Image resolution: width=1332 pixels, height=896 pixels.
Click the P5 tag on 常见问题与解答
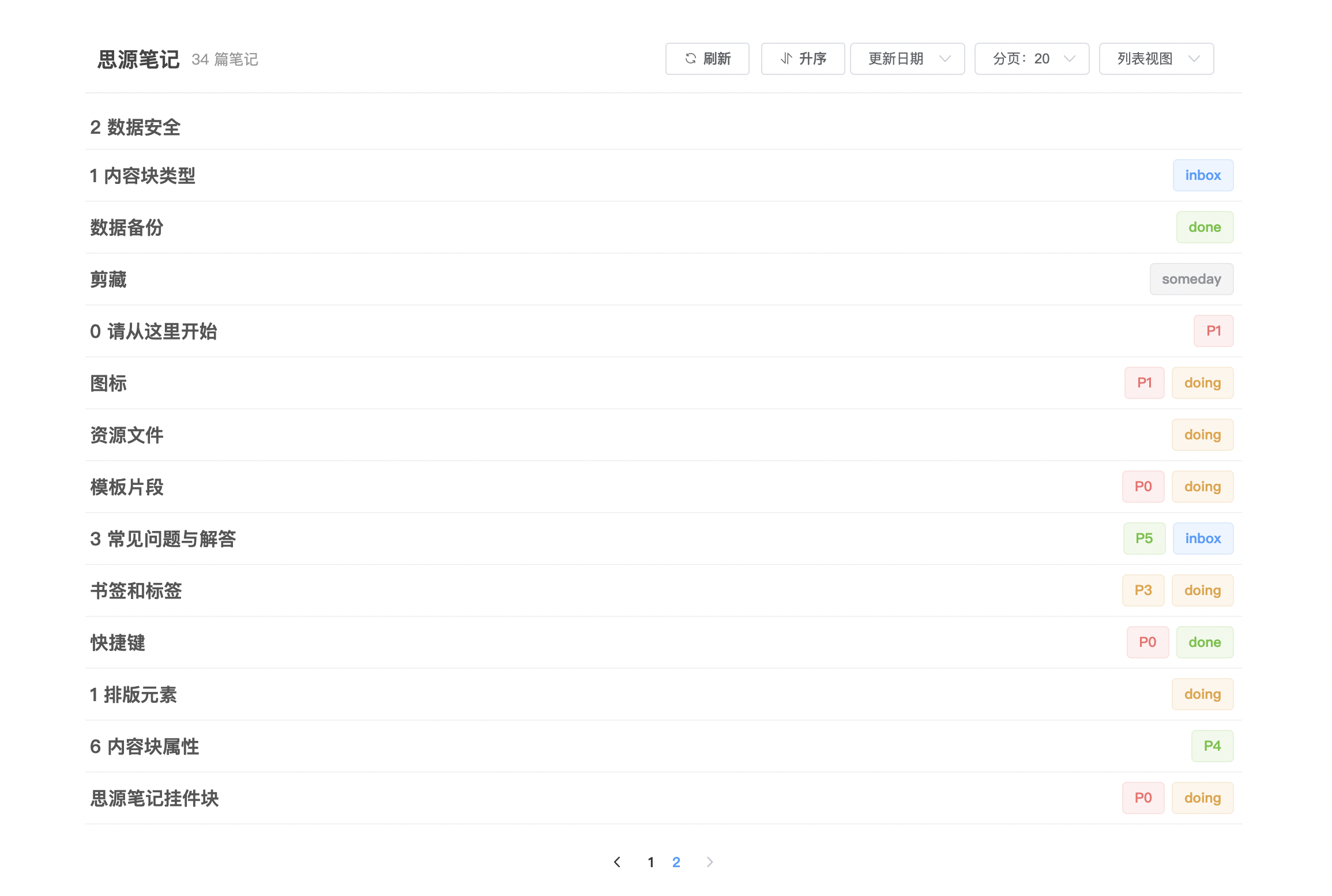pos(1144,539)
